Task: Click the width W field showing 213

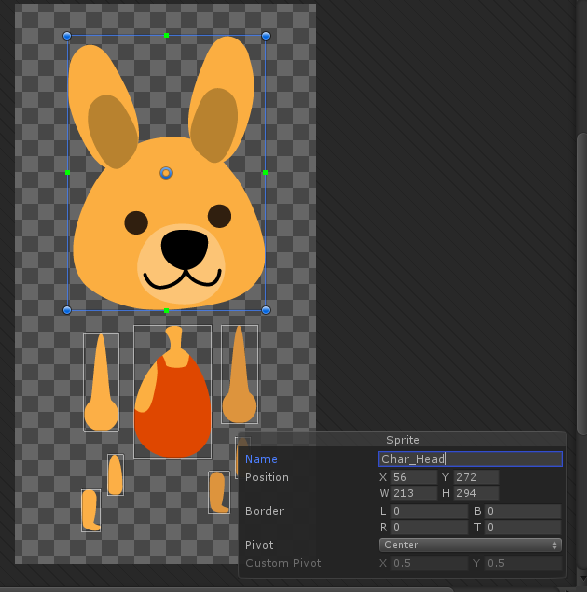Action: [413, 493]
